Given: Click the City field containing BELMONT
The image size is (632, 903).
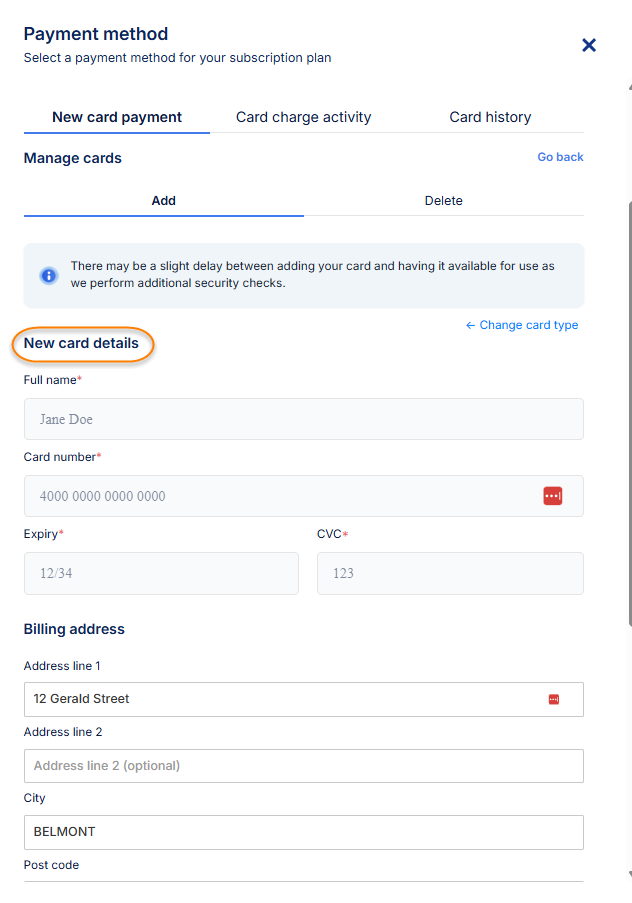Looking at the screenshot, I should (x=304, y=832).
